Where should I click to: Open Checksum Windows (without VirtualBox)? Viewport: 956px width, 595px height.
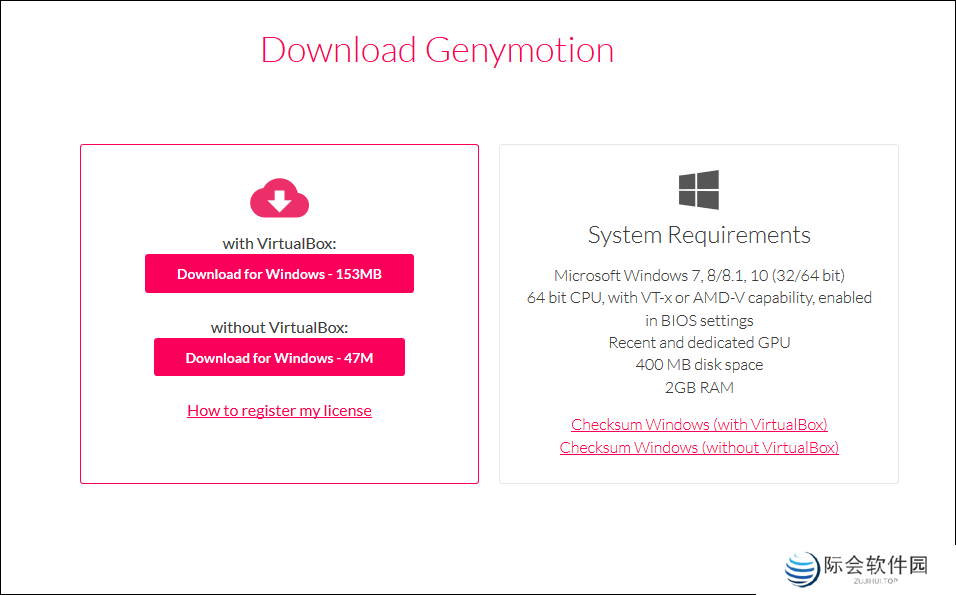(699, 447)
